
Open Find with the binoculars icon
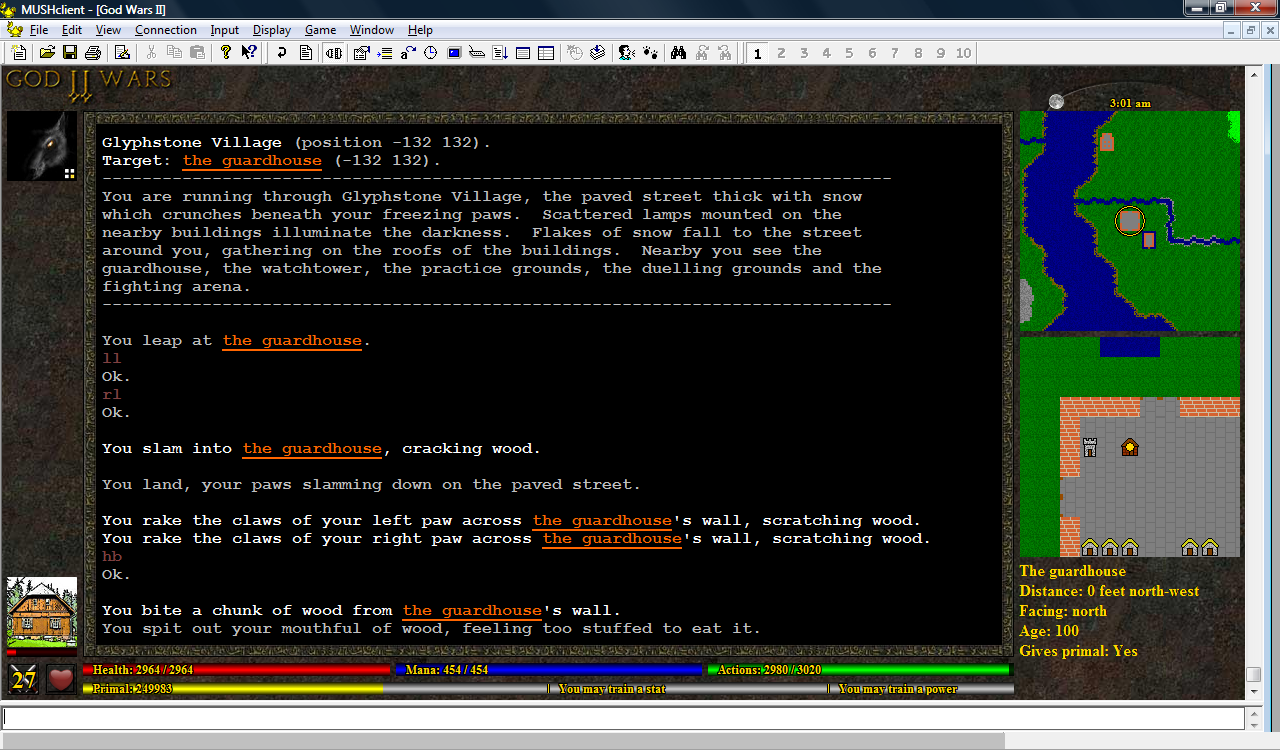(x=678, y=53)
